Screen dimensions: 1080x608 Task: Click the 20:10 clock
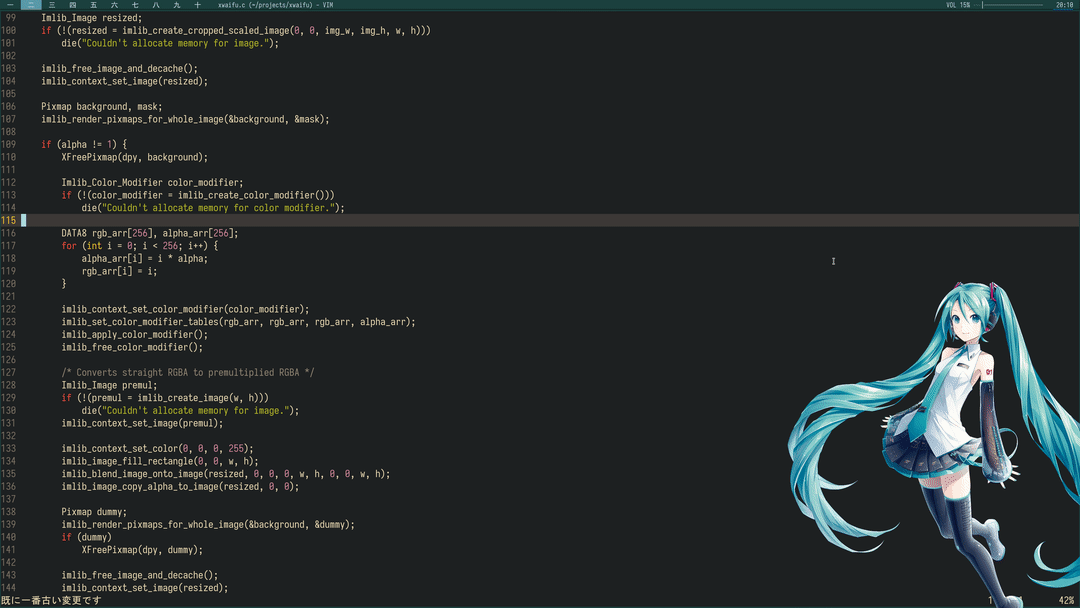[1064, 5]
